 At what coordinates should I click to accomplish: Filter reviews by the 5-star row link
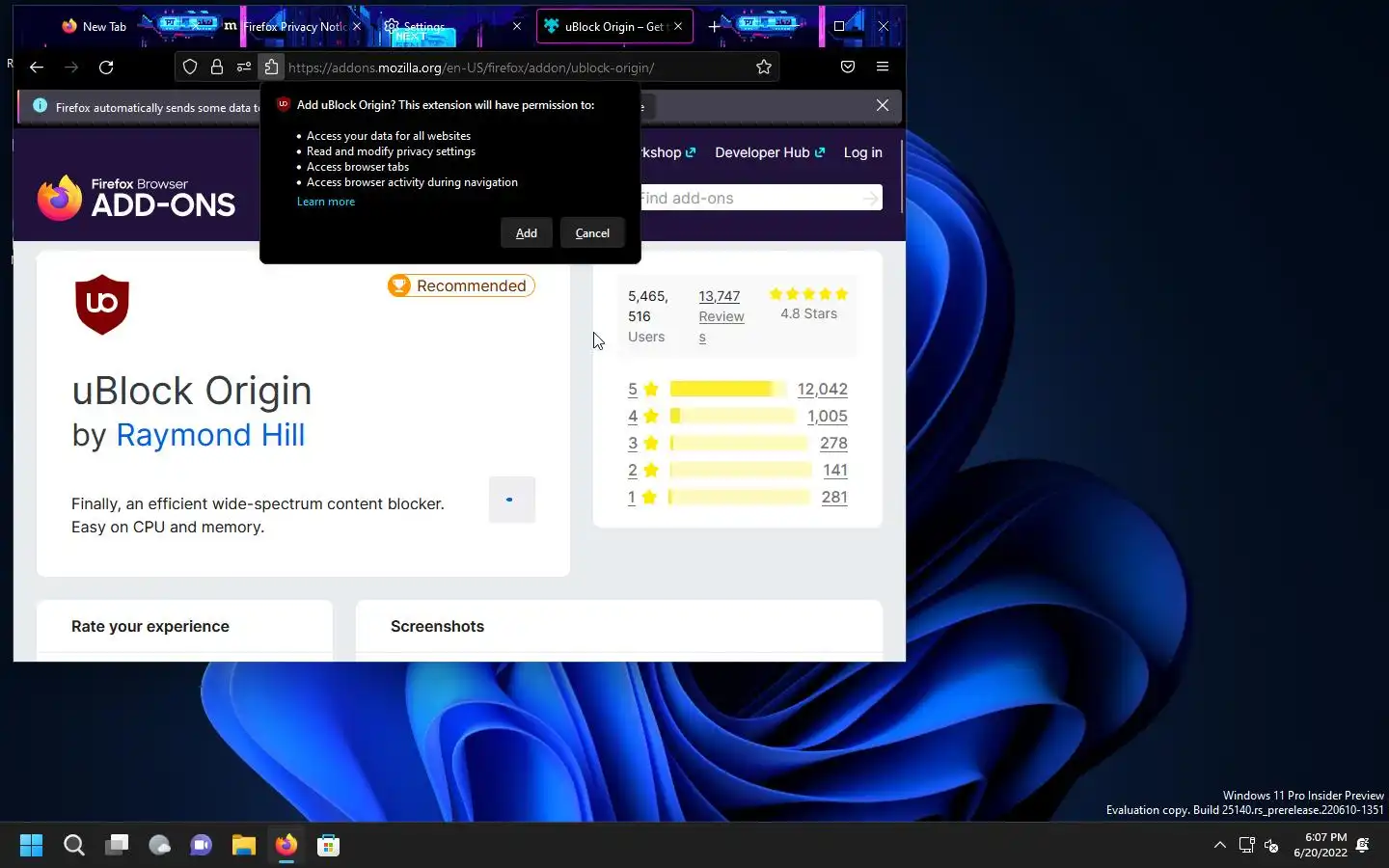tap(633, 389)
